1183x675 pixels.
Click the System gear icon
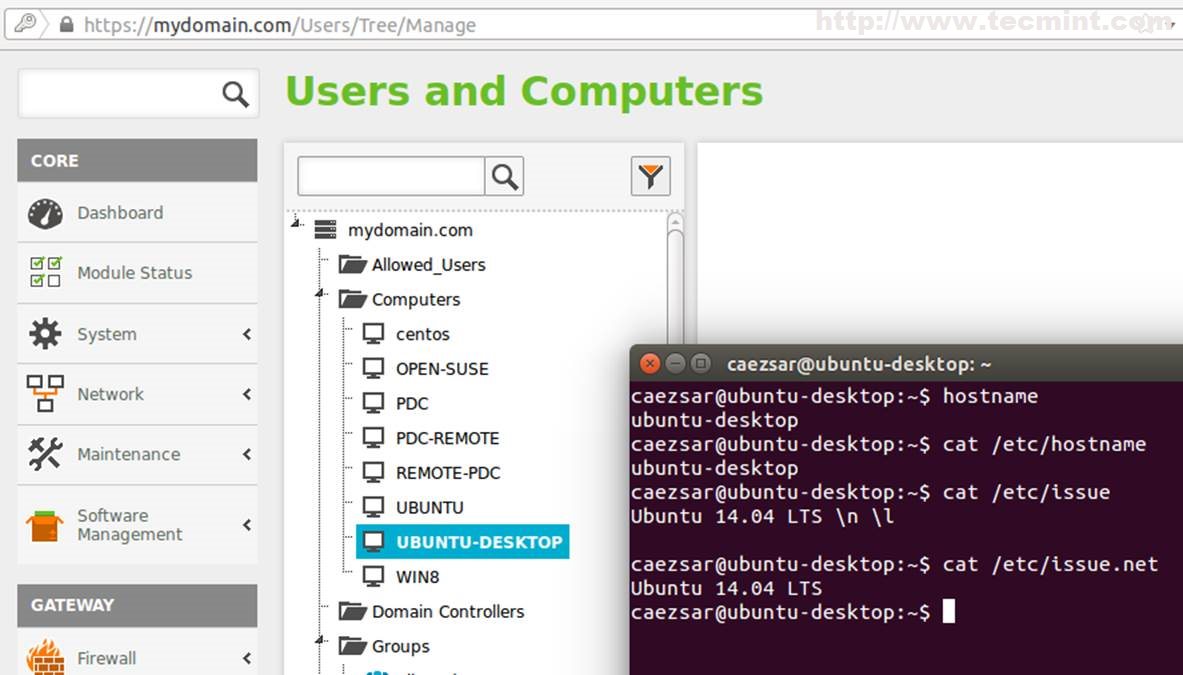coord(45,334)
